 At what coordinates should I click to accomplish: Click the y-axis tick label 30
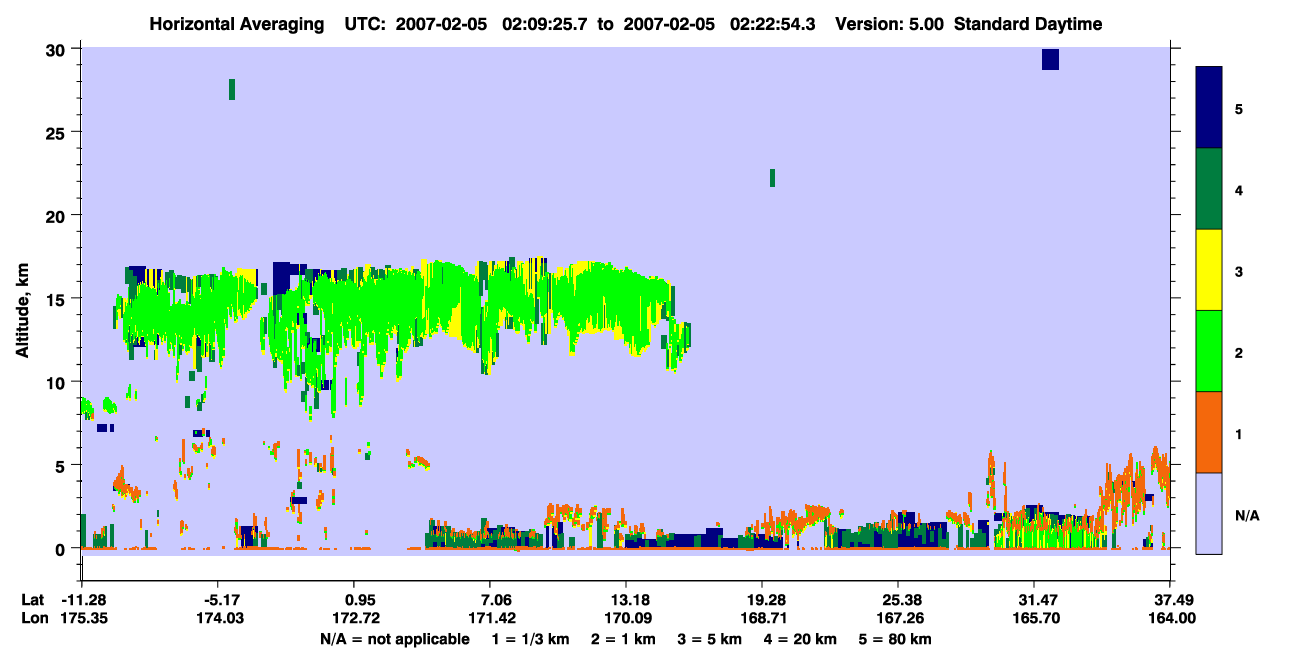point(58,49)
